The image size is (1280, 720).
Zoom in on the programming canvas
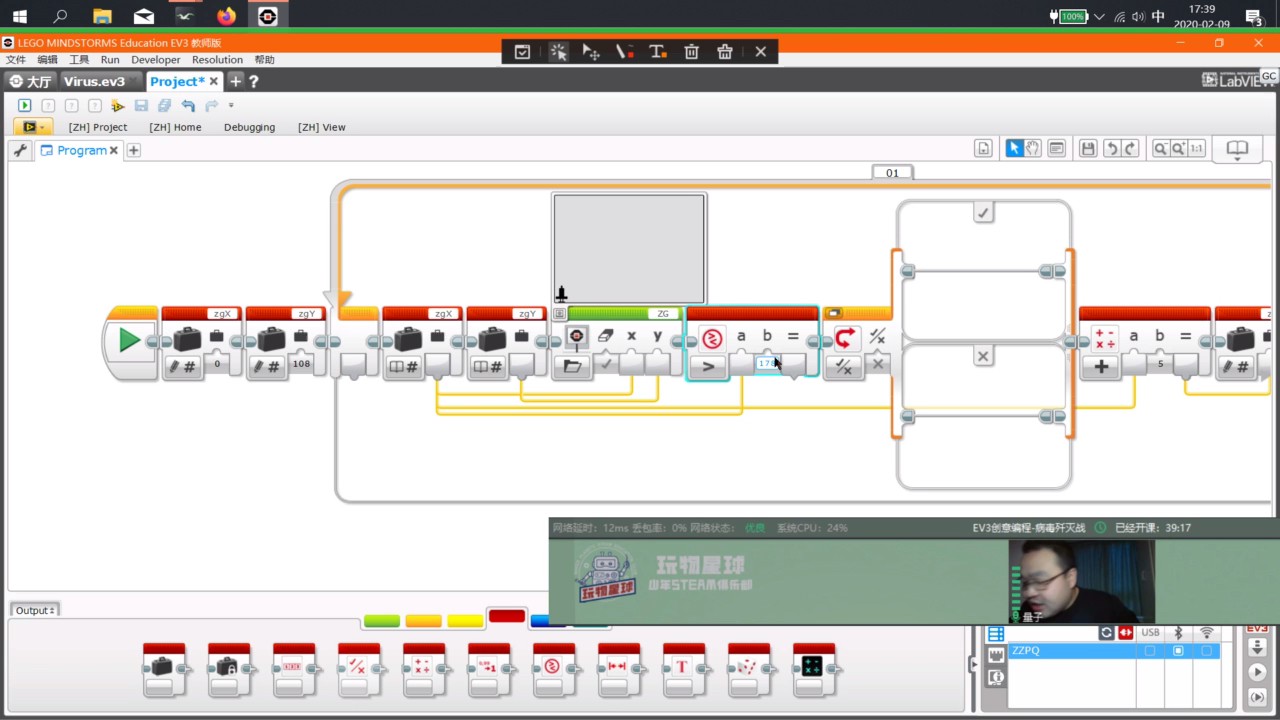pos(1179,148)
